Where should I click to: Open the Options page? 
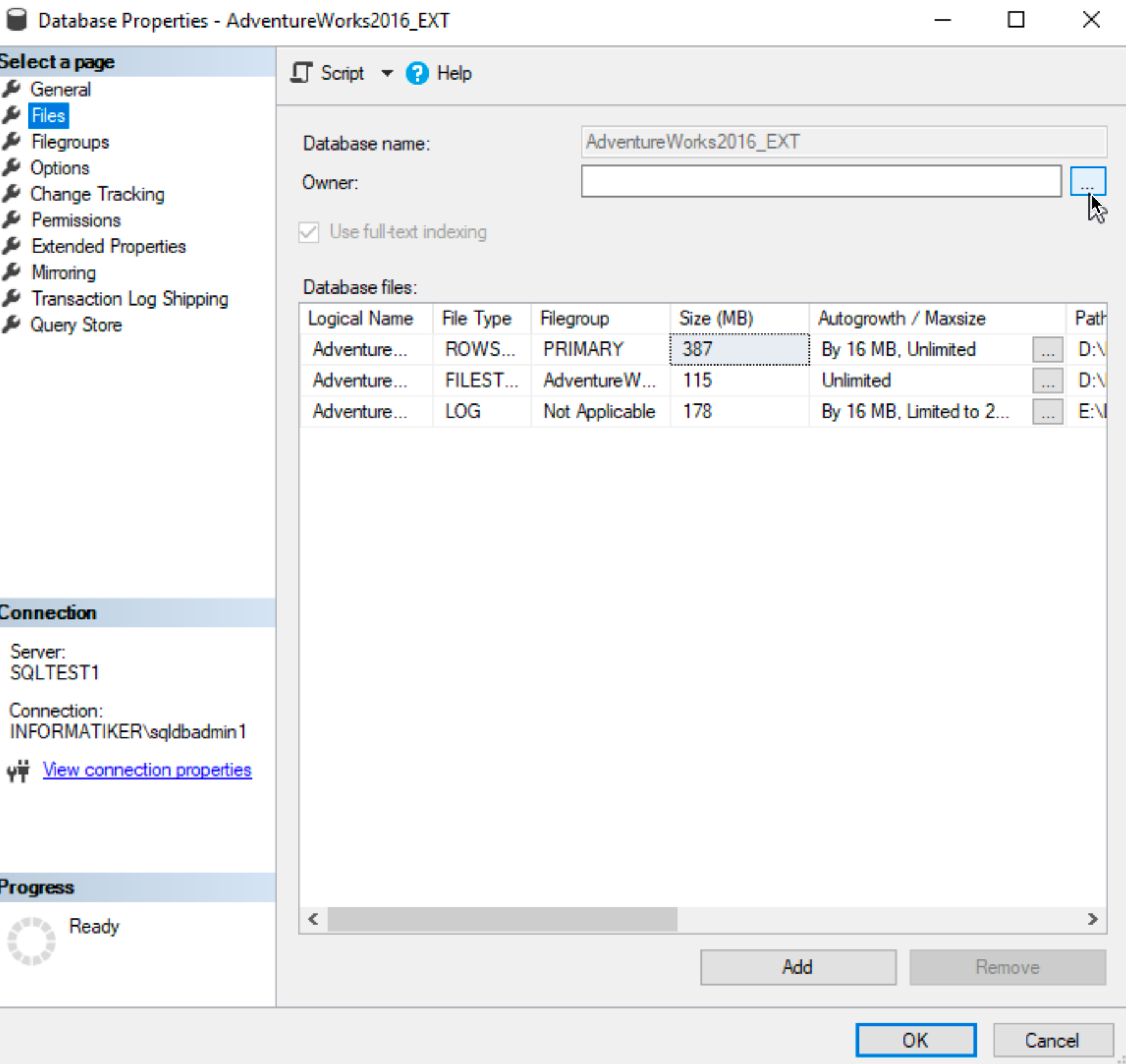60,168
